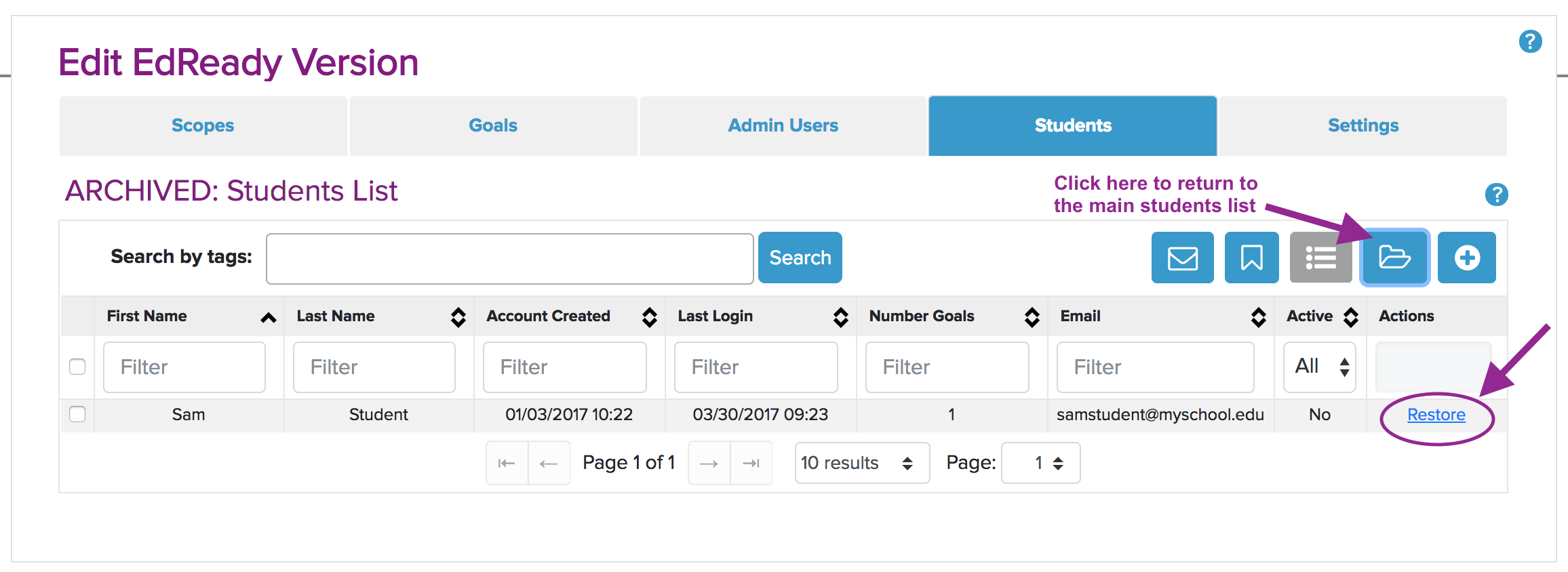Click the envelope email students icon
Screen dimensions: 1568x572
point(1182,258)
